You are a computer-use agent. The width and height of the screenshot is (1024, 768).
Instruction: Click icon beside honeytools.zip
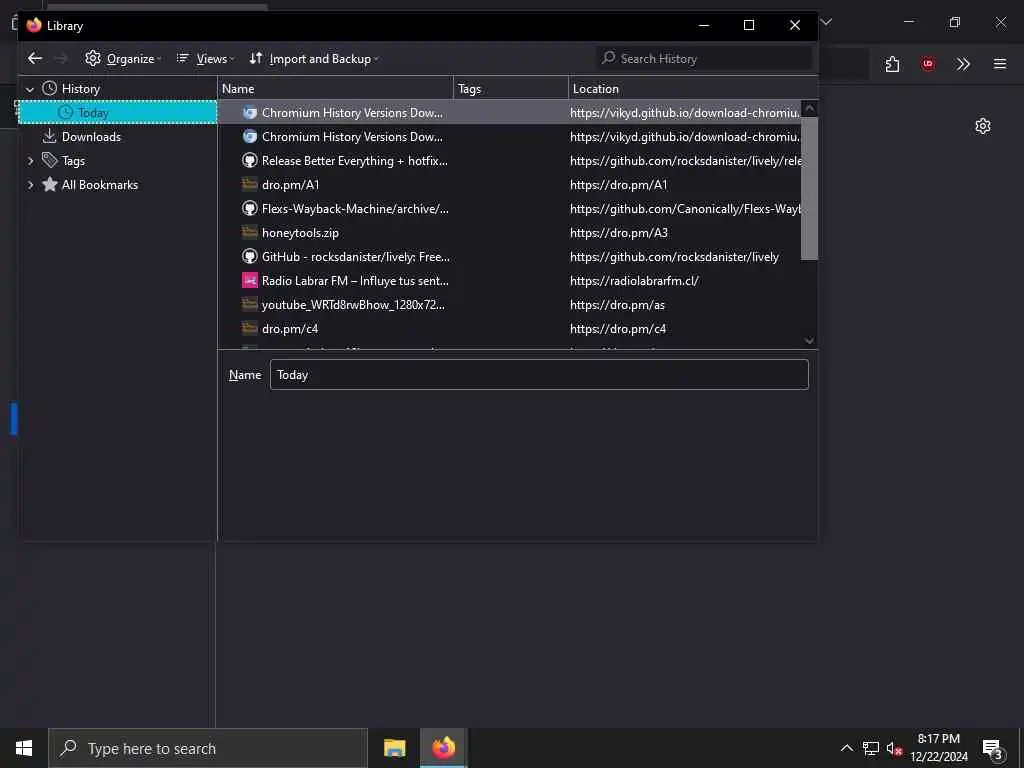249,232
